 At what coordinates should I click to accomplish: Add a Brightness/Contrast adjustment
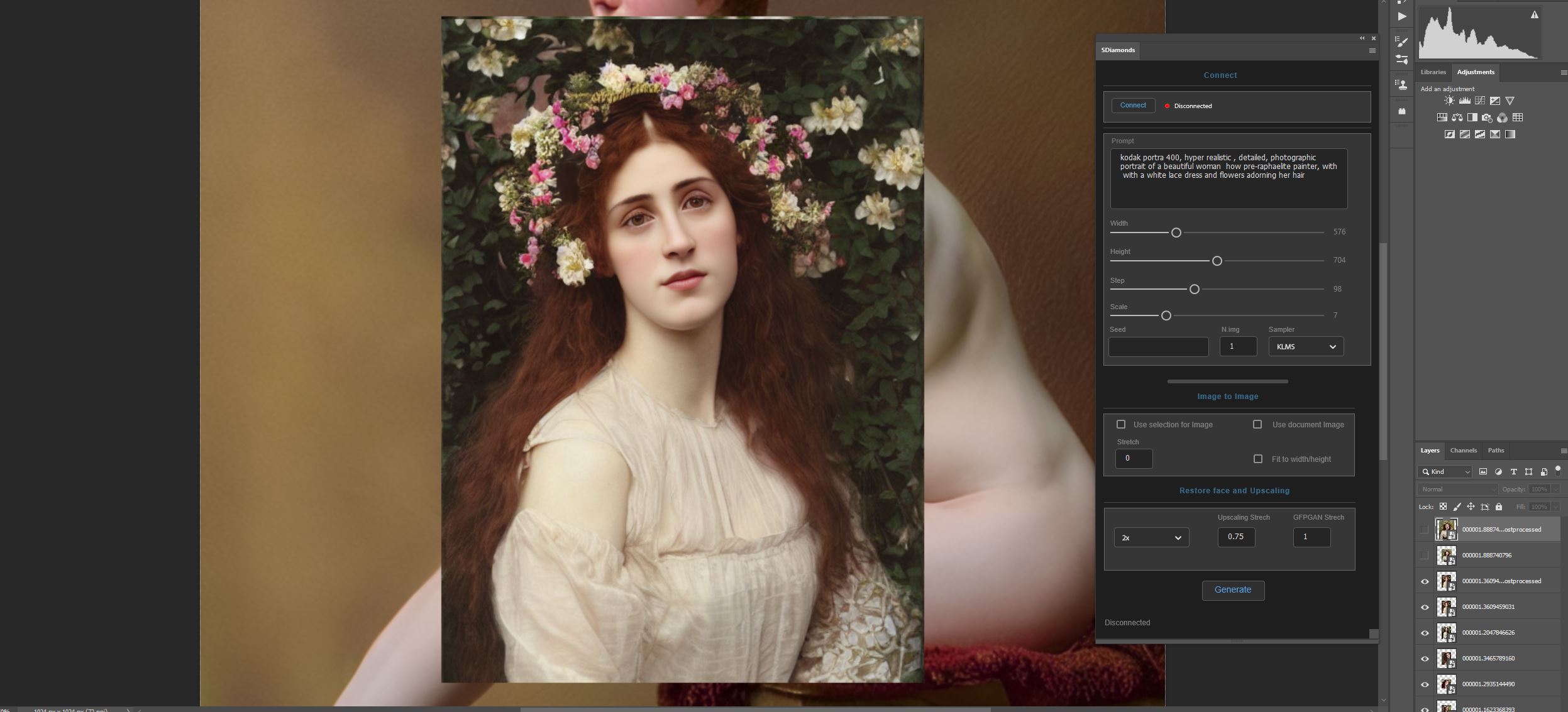1449,101
